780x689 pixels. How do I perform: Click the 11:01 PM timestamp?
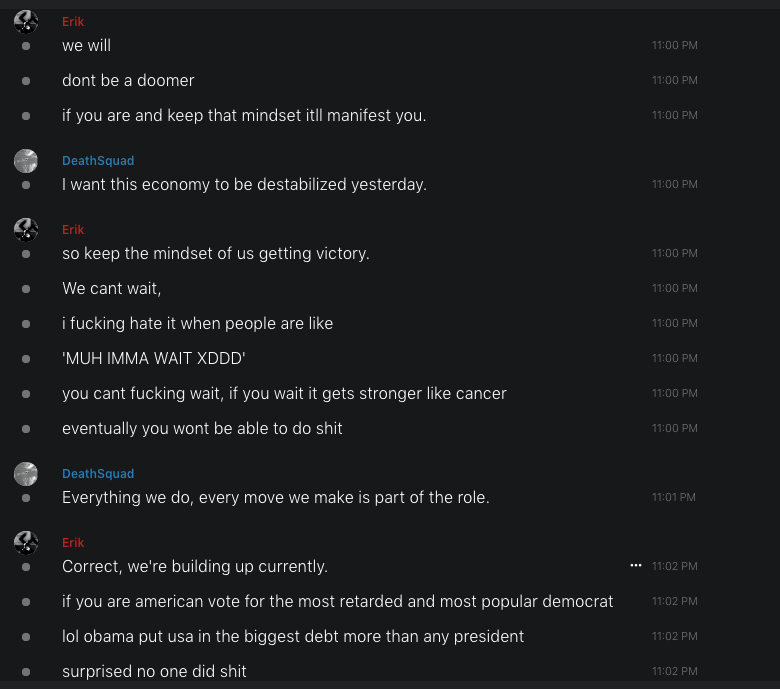pos(673,497)
